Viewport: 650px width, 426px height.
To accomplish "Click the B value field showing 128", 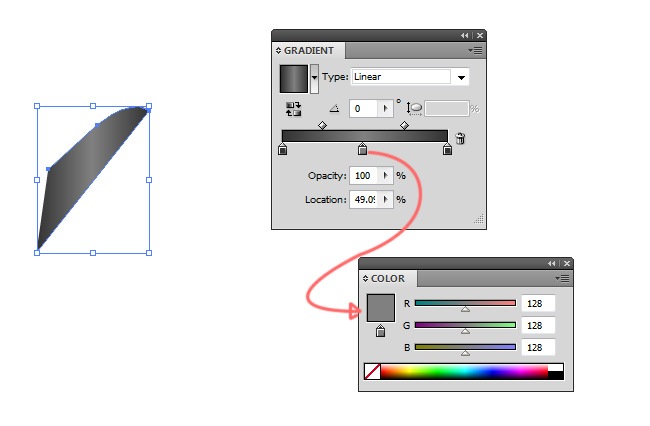I will (538, 348).
